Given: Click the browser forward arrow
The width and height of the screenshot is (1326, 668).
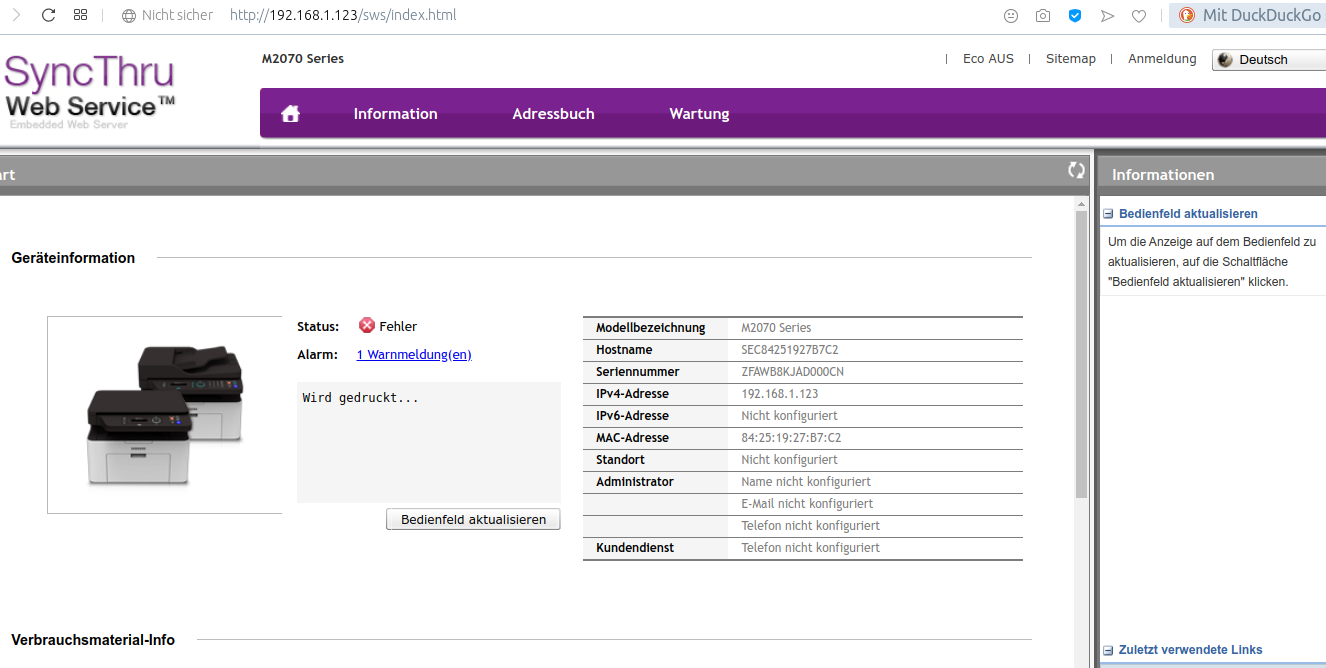Looking at the screenshot, I should coord(16,15).
